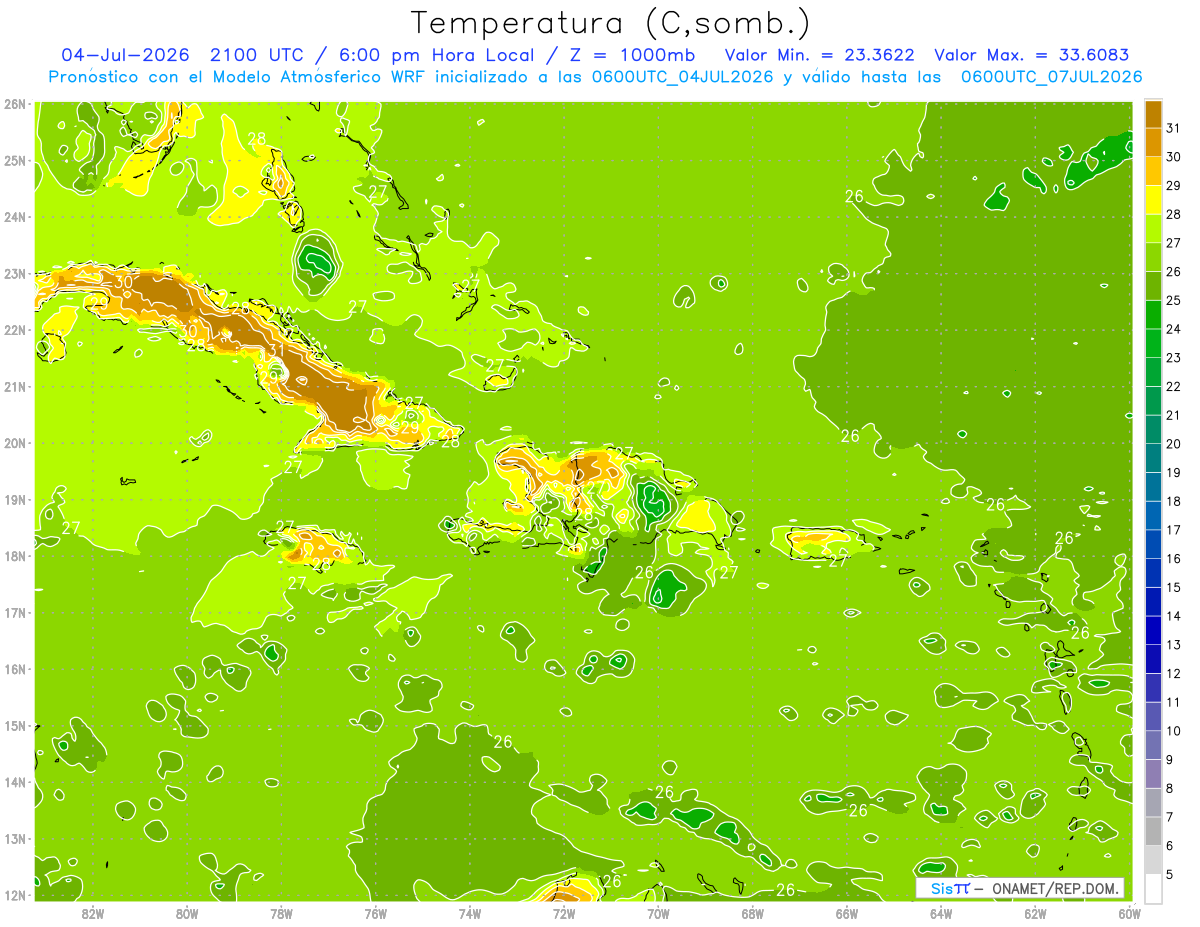Click the 66W longitude label
Viewport: 1200px width, 927px height.
click(847, 913)
